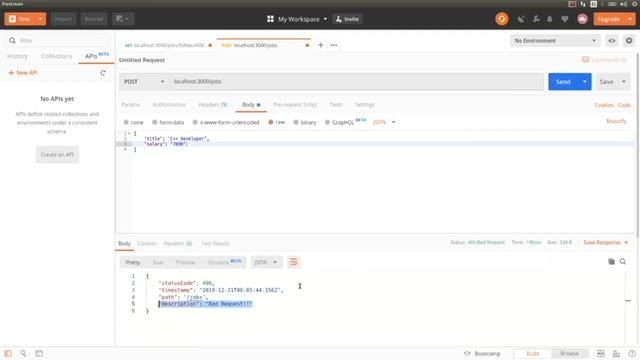Open the Pre-request Script tab
This screenshot has width=640, height=360.
[295, 105]
